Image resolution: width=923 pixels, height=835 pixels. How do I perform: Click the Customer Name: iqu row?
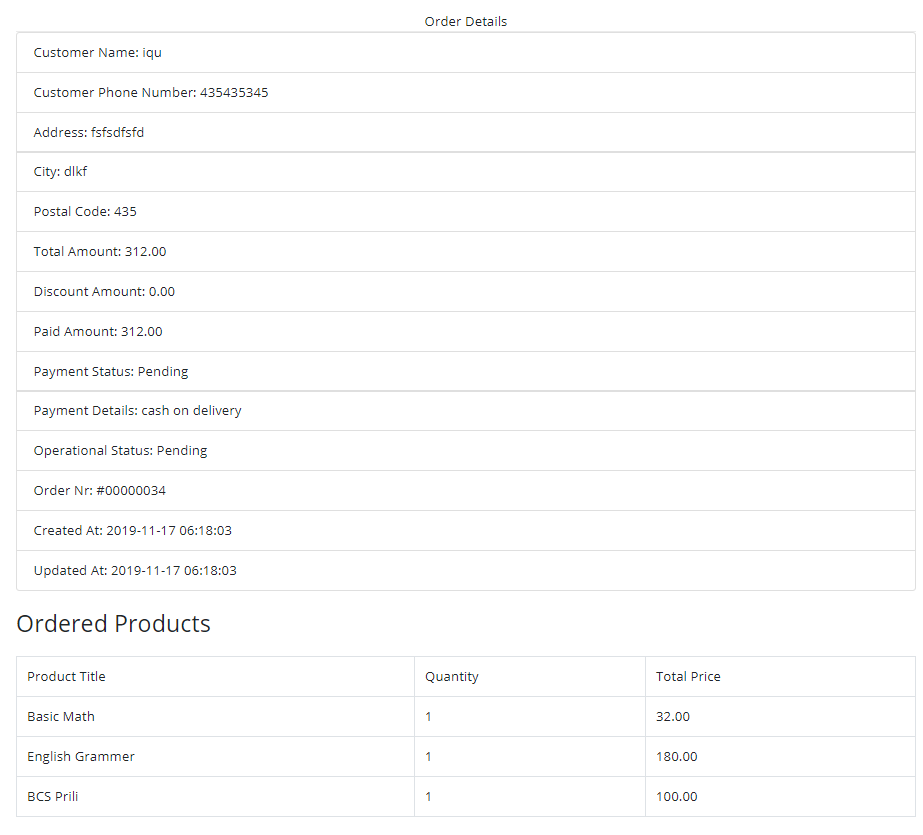466,52
